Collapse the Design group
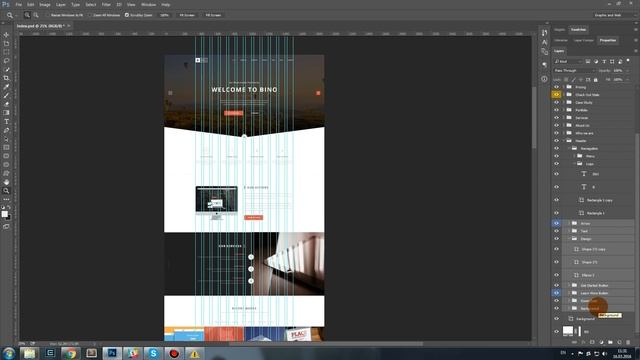Image resolution: width=640 pixels, height=360 pixels. pos(569,239)
